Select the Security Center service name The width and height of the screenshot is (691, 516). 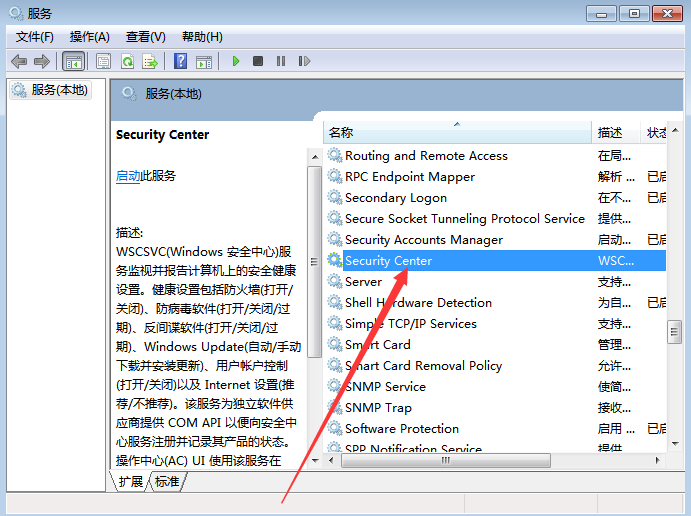[x=388, y=261]
